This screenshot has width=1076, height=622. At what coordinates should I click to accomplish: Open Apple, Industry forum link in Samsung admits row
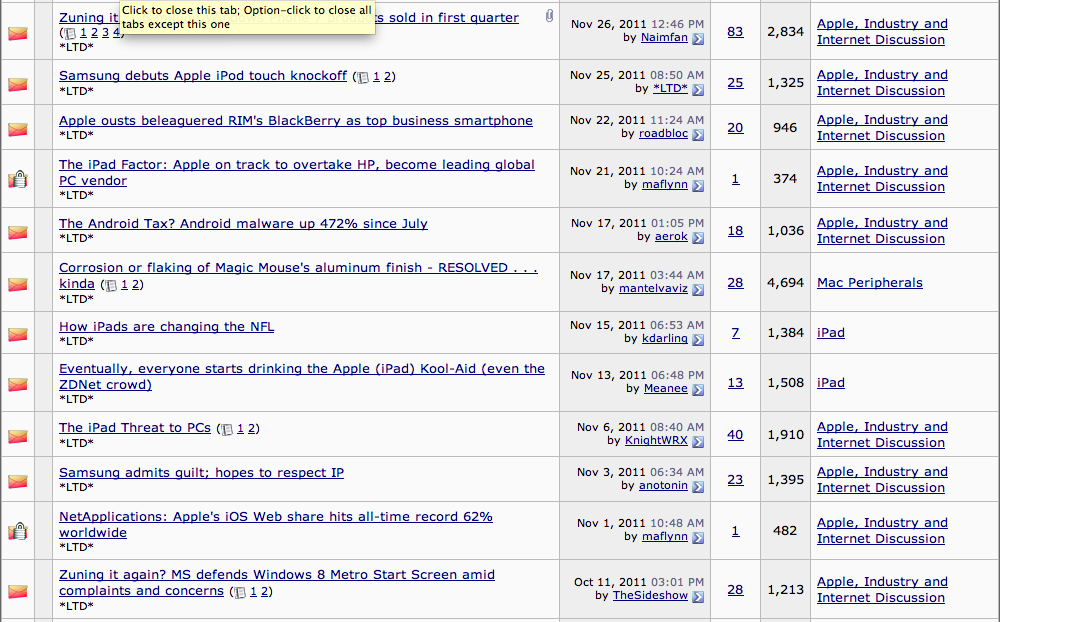[882, 480]
